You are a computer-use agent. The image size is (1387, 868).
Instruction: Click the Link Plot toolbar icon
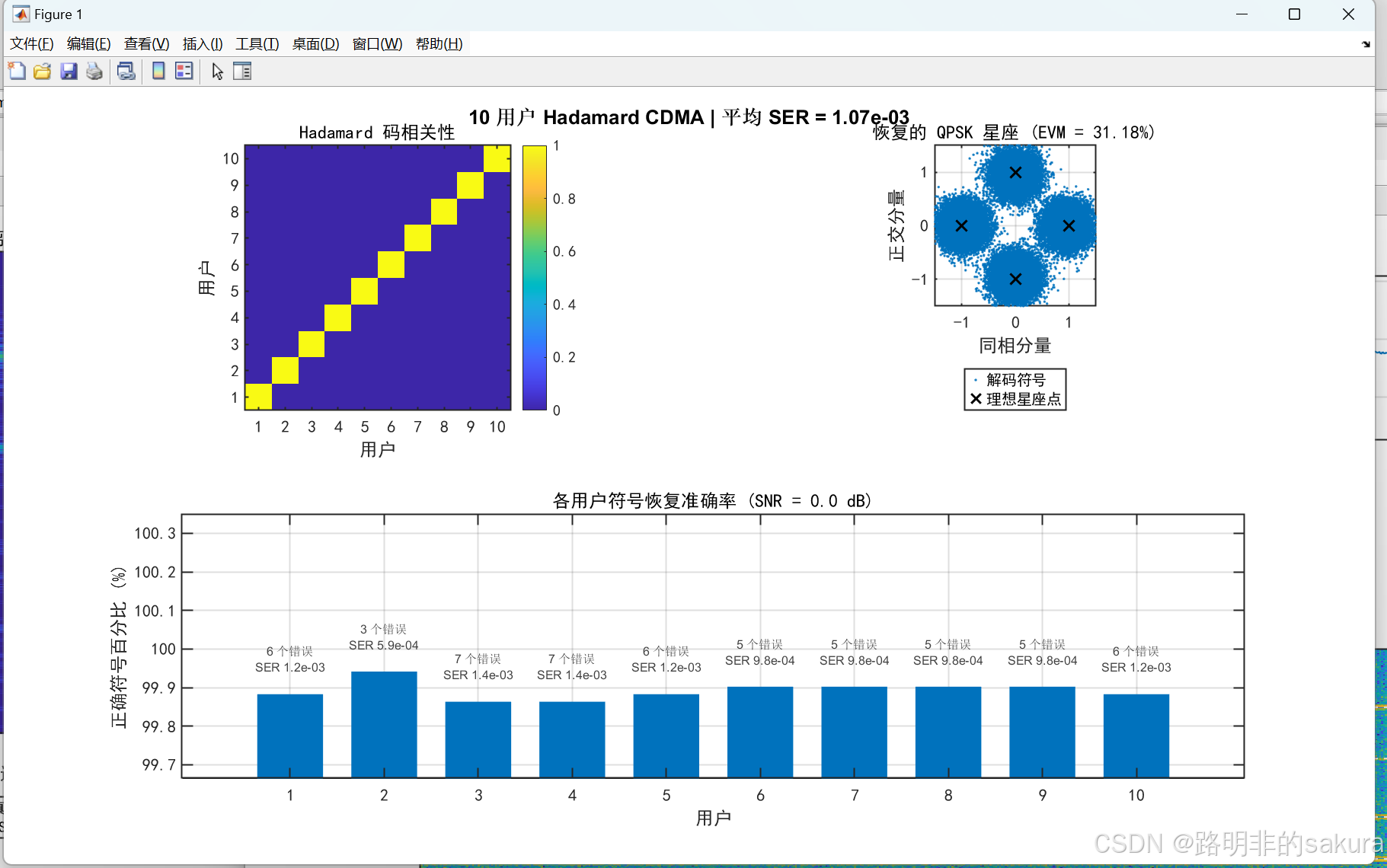[x=126, y=72]
